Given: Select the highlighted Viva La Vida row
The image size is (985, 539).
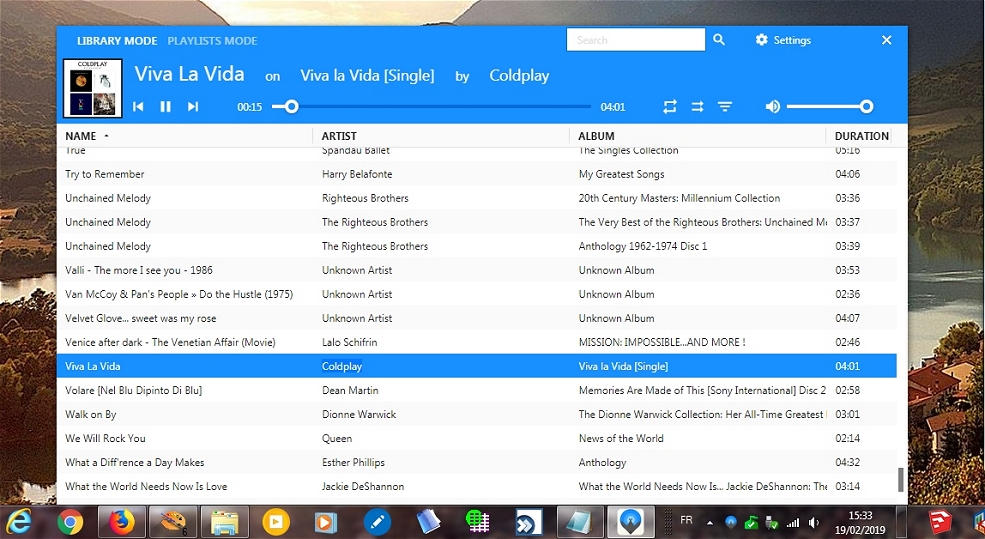Looking at the screenshot, I should click(x=477, y=366).
